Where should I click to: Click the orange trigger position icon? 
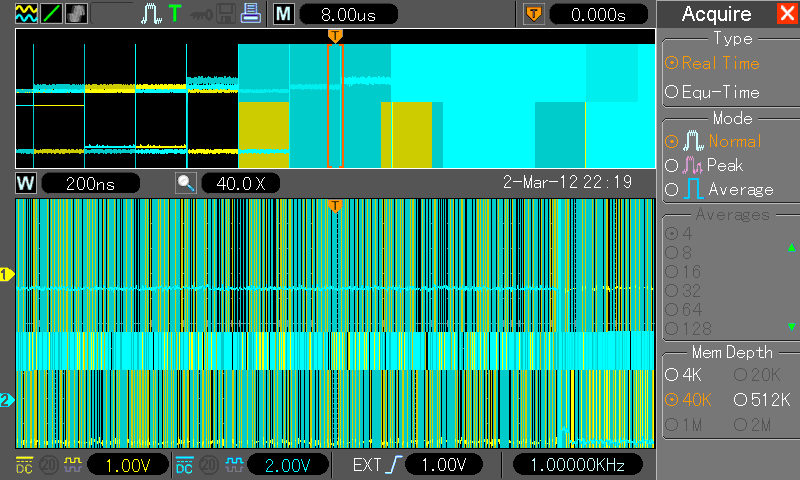click(x=534, y=14)
